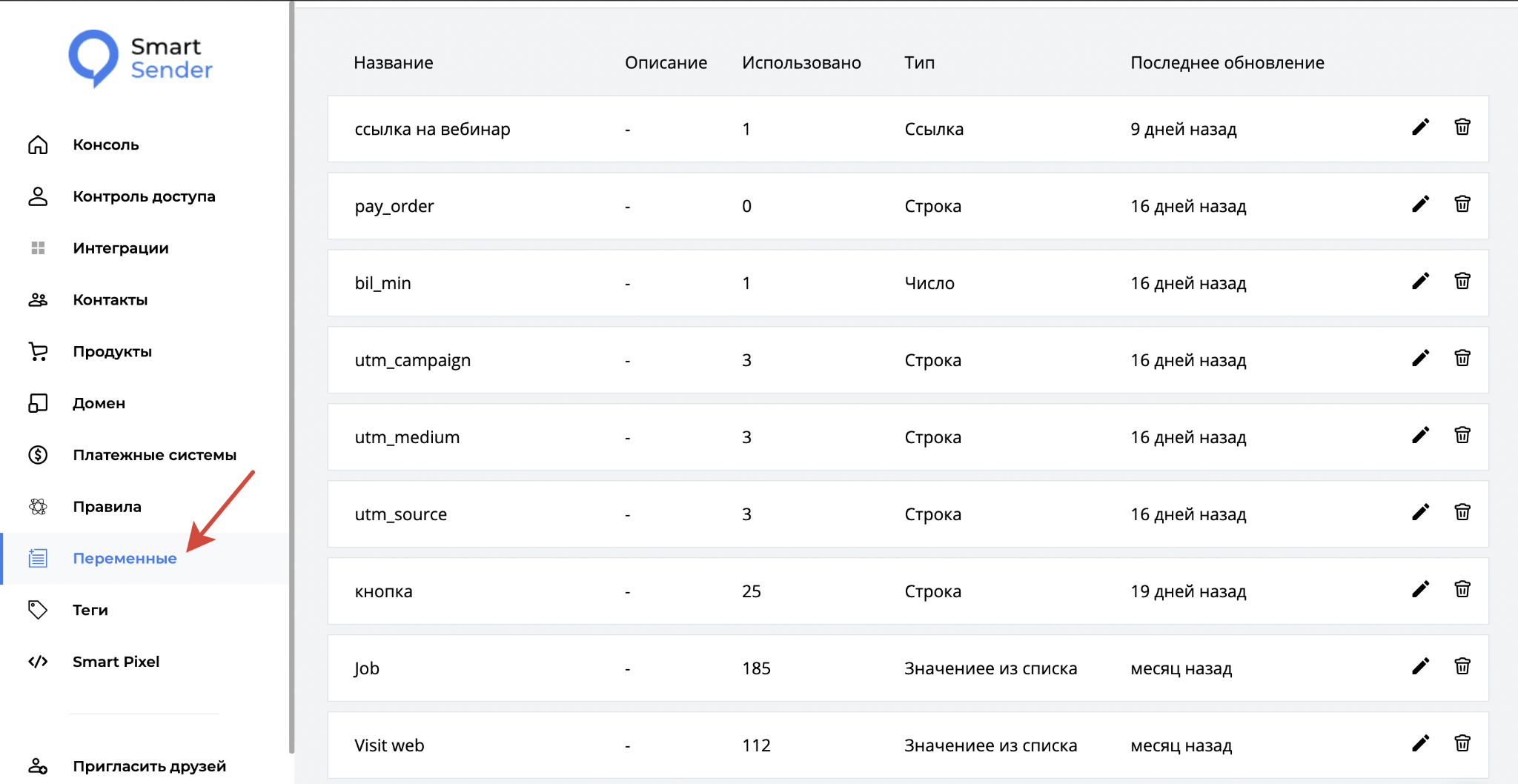Click the edit pencil for utm_medium

[x=1420, y=436]
